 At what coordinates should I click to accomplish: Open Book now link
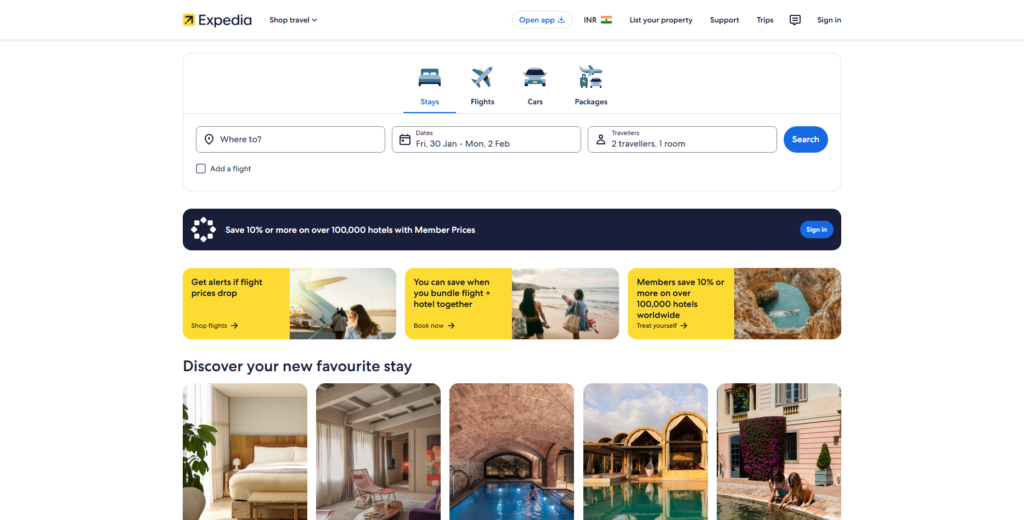click(x=434, y=325)
